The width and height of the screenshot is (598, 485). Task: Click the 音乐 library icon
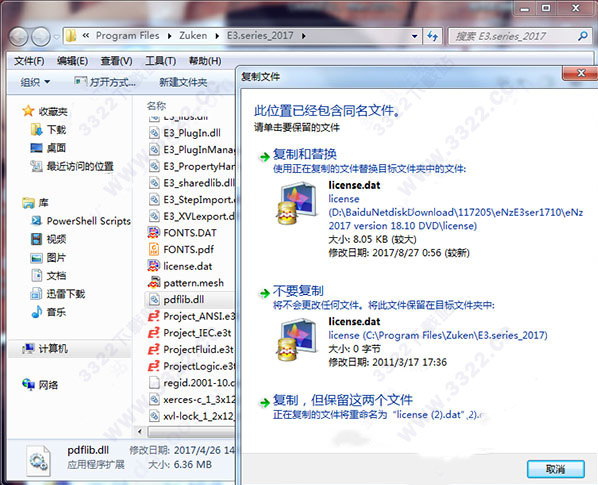[x=36, y=312]
